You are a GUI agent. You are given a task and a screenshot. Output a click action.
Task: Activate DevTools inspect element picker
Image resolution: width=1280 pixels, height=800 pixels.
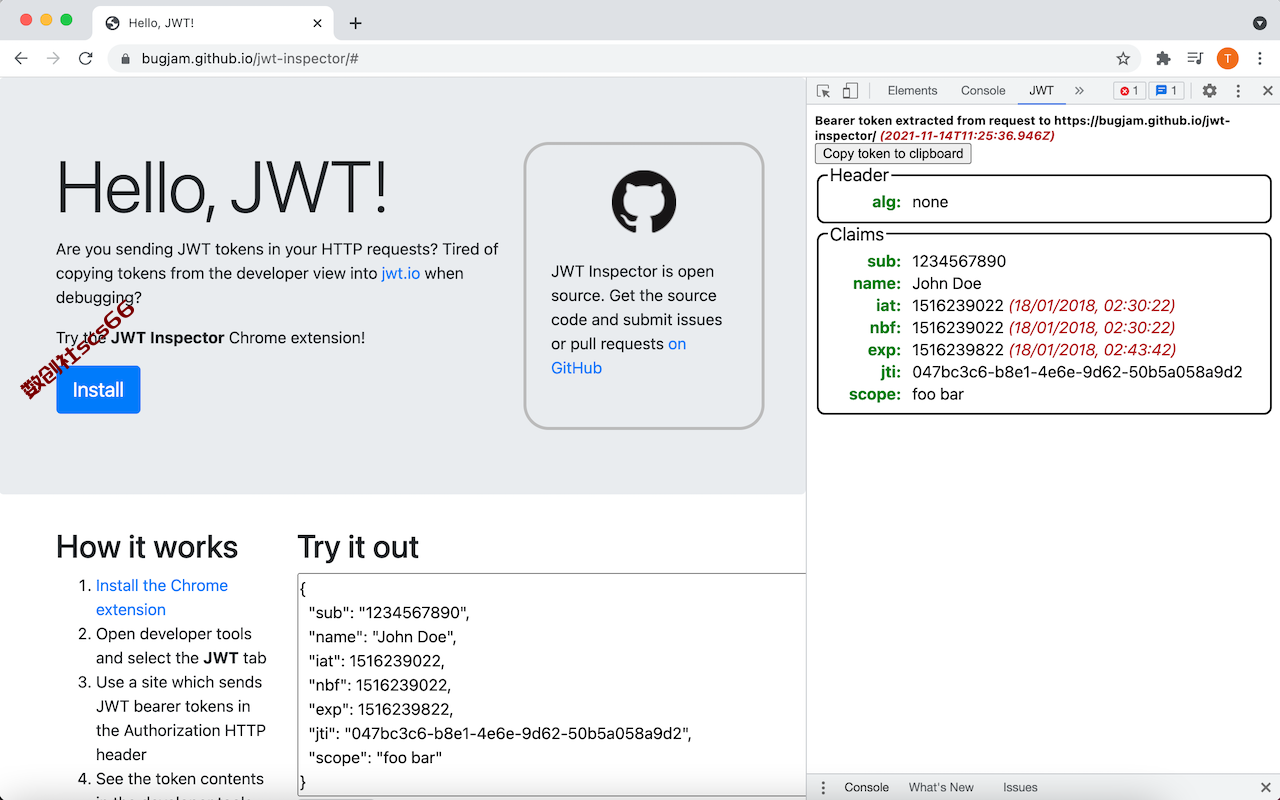[x=823, y=91]
